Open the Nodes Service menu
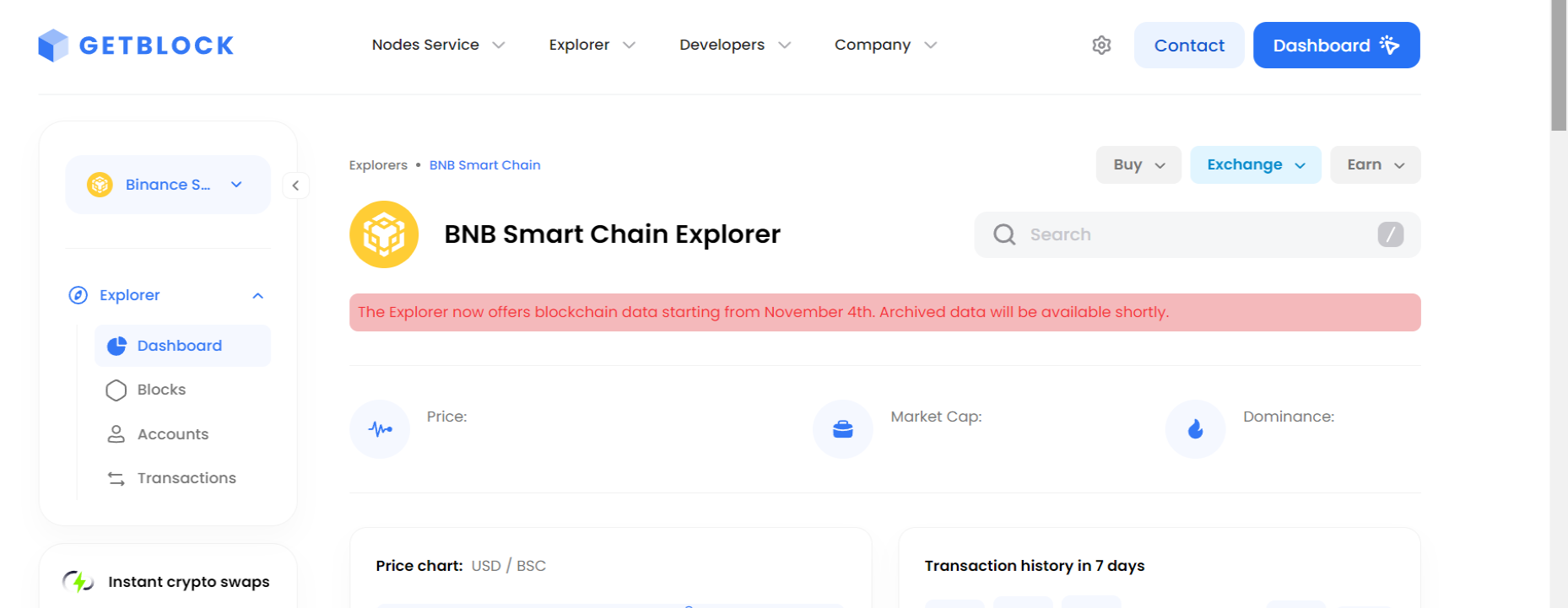This screenshot has width=1568, height=608. tap(439, 45)
